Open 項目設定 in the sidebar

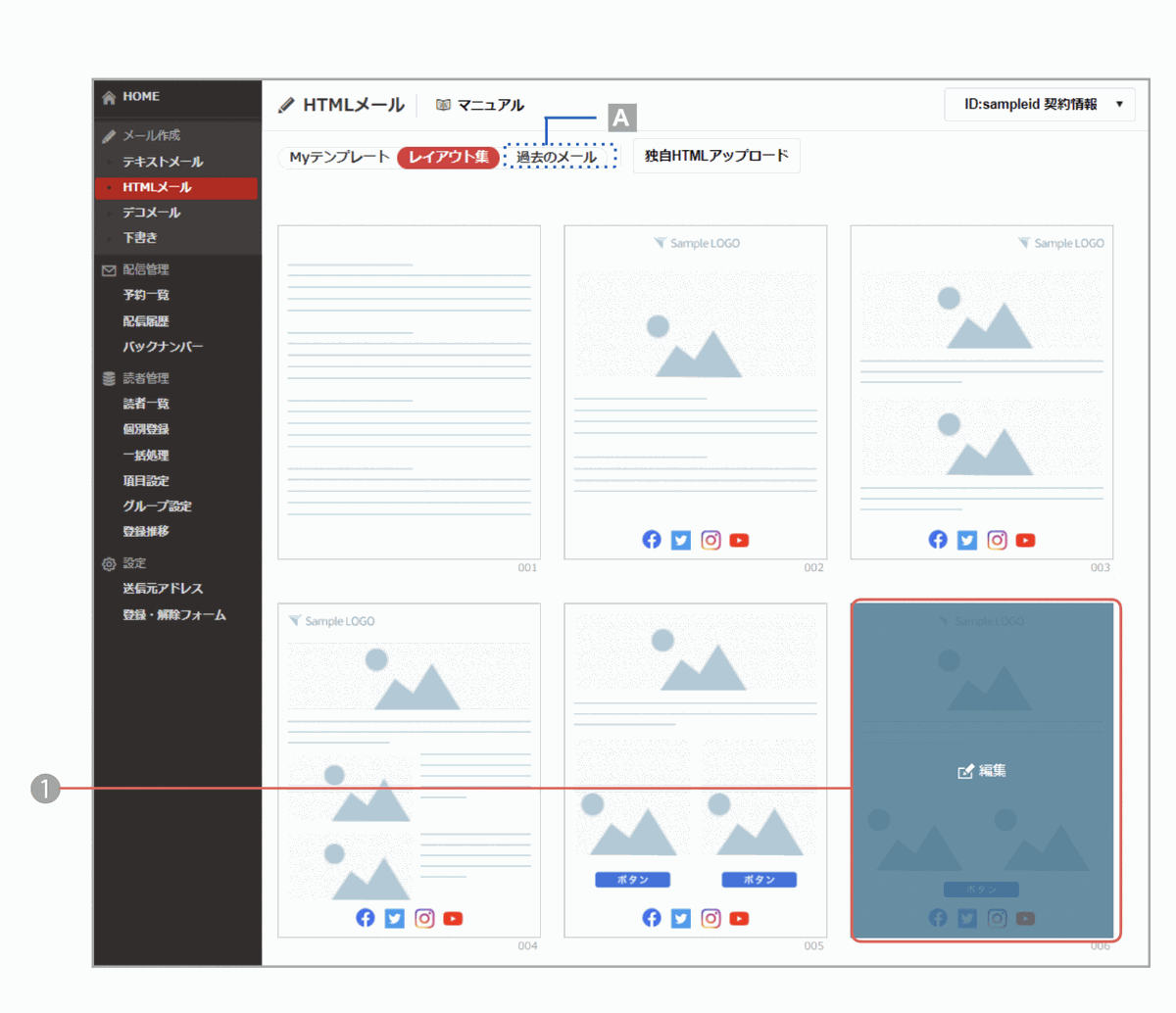(146, 481)
